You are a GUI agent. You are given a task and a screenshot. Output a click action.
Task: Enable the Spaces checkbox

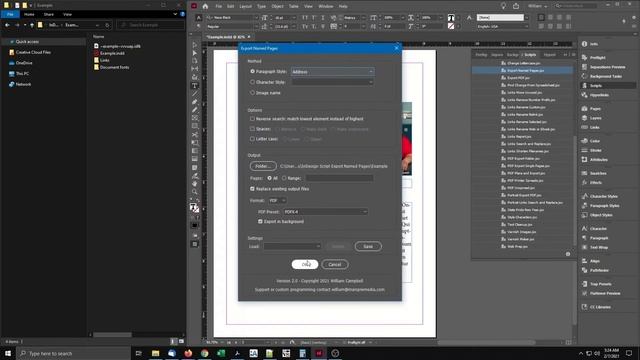(x=252, y=129)
